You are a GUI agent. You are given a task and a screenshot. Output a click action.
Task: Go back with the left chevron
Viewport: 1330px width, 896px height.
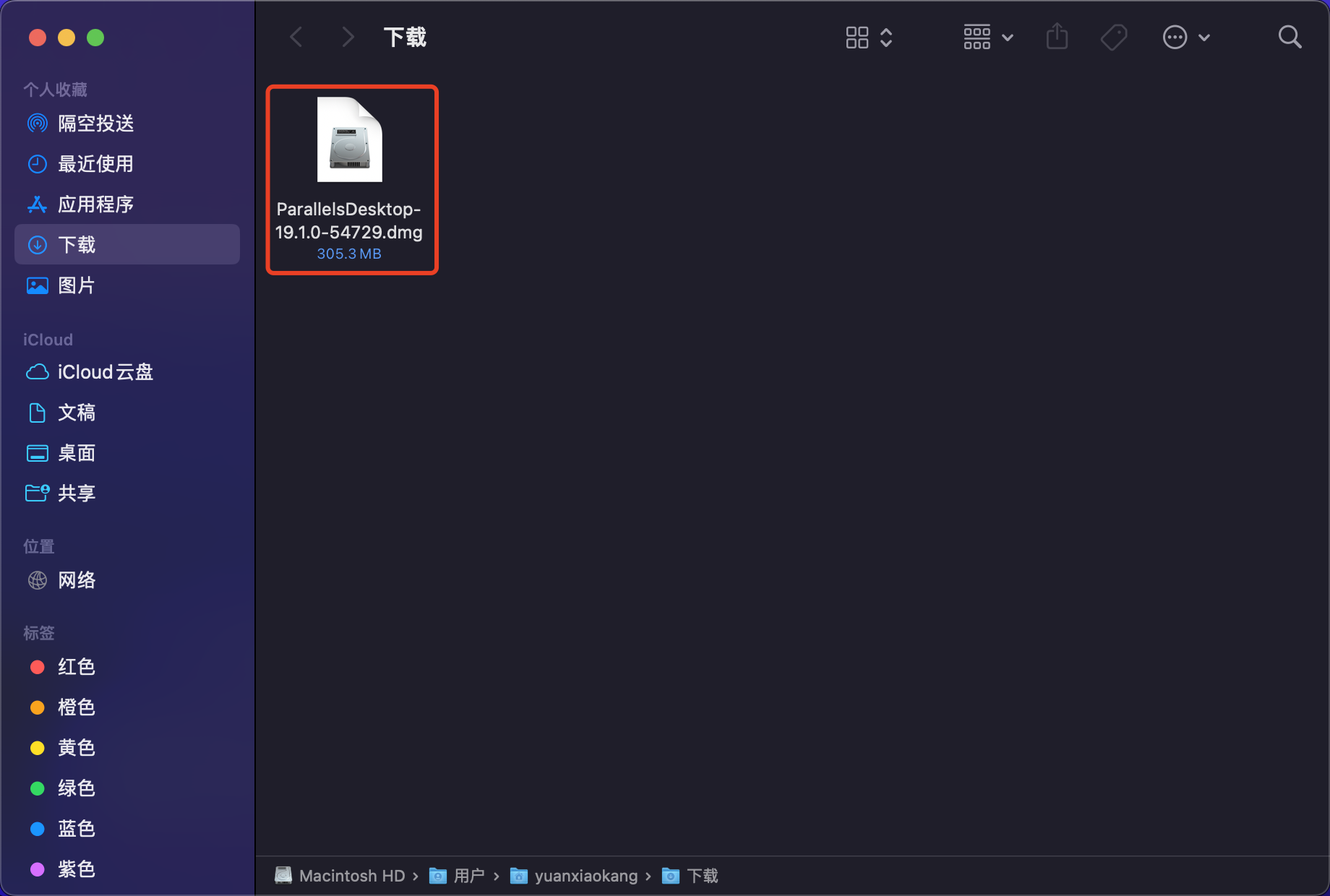(x=296, y=37)
